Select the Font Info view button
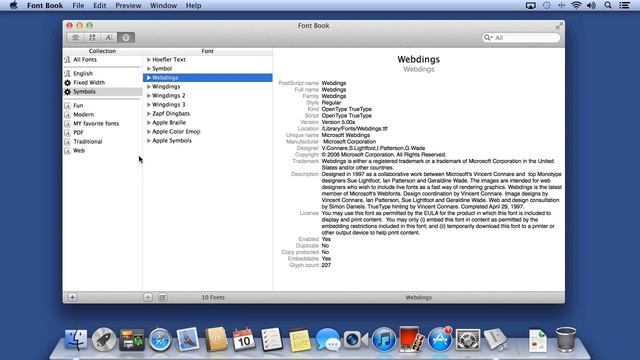Screen dimensions: 640x360 [x=126, y=38]
